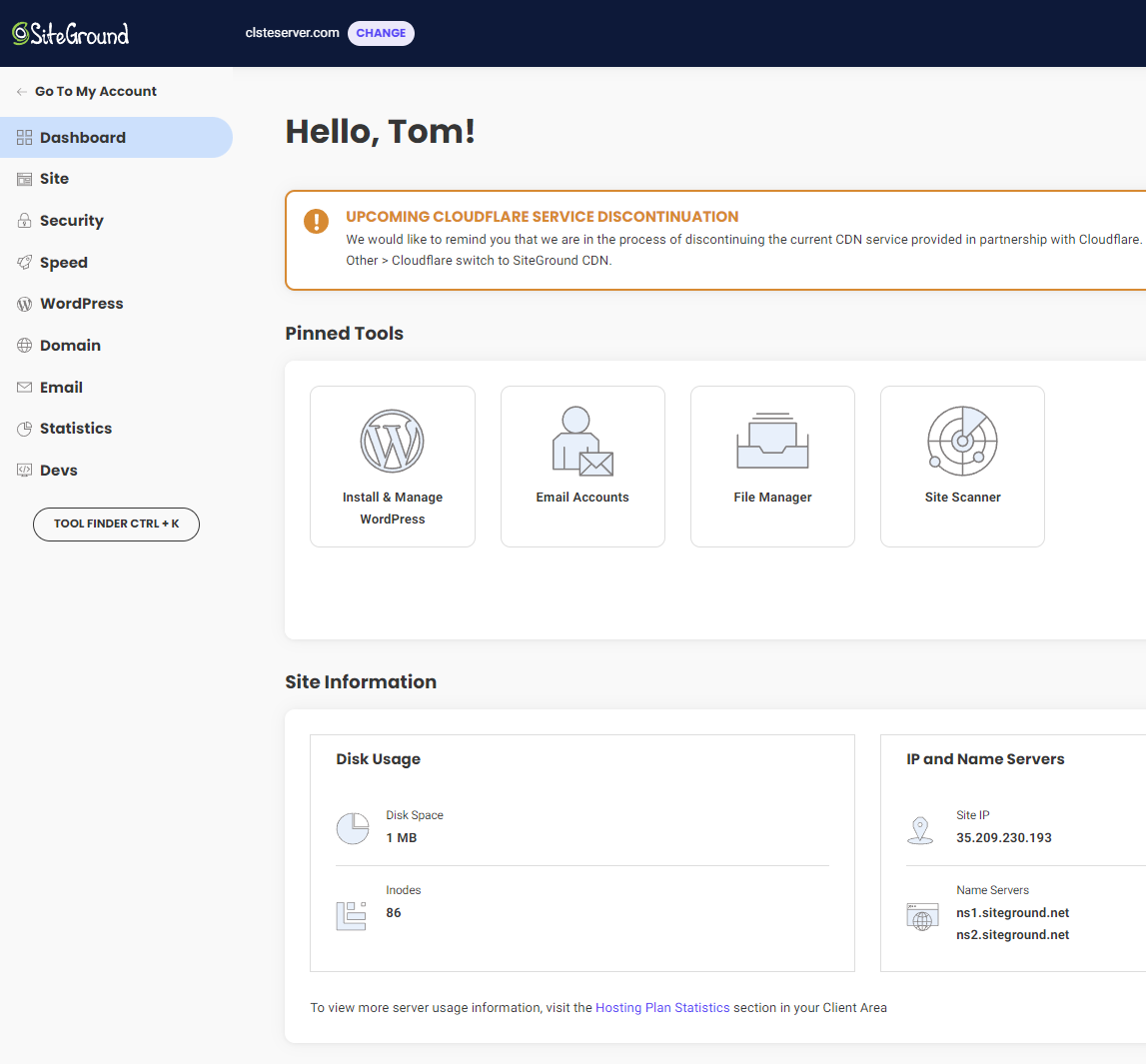Screen dimensions: 1146x1064
Task: Click the site IP 35.209.230.193
Action: click(x=1003, y=838)
